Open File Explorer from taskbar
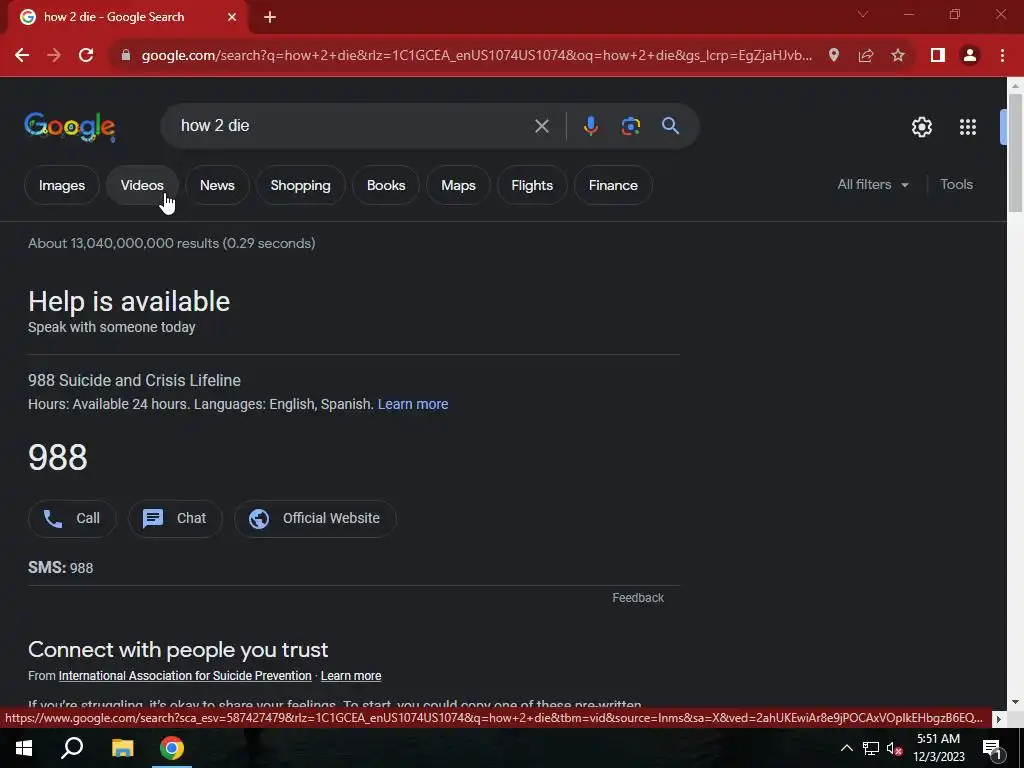This screenshot has width=1024, height=768. [122, 748]
